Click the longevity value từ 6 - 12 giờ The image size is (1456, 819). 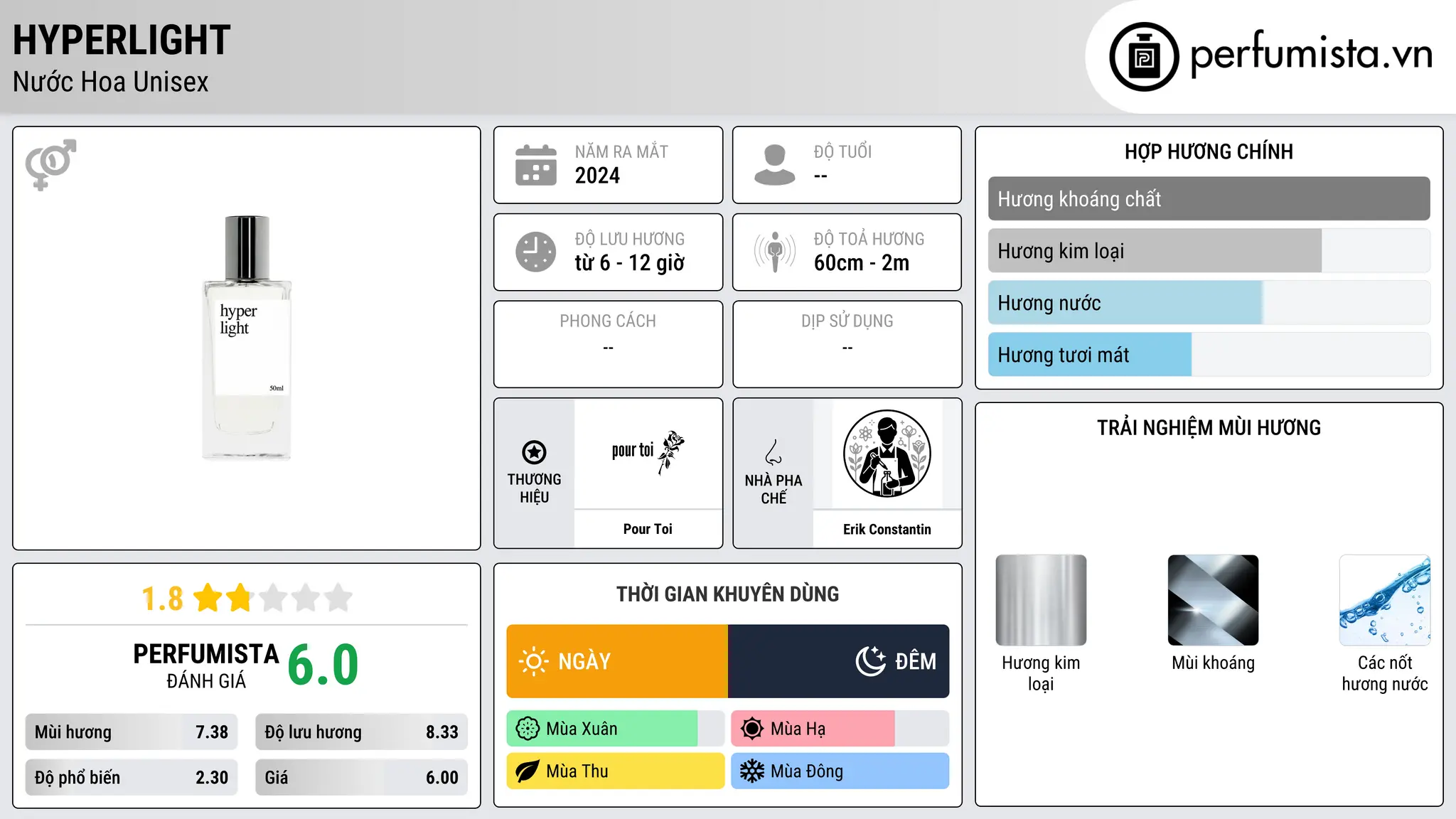coord(629,263)
